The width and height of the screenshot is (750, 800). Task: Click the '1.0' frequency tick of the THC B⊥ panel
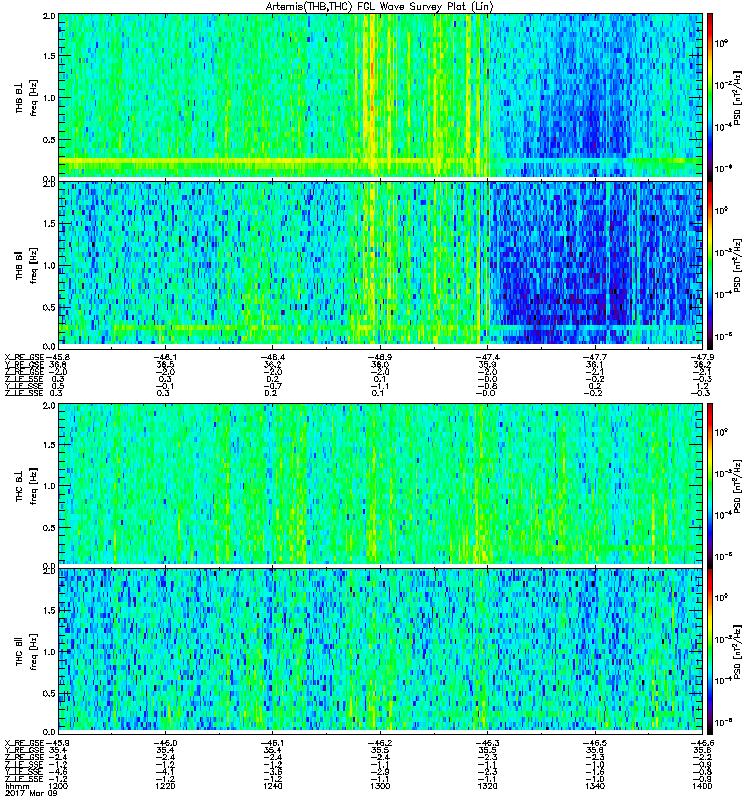[49, 486]
